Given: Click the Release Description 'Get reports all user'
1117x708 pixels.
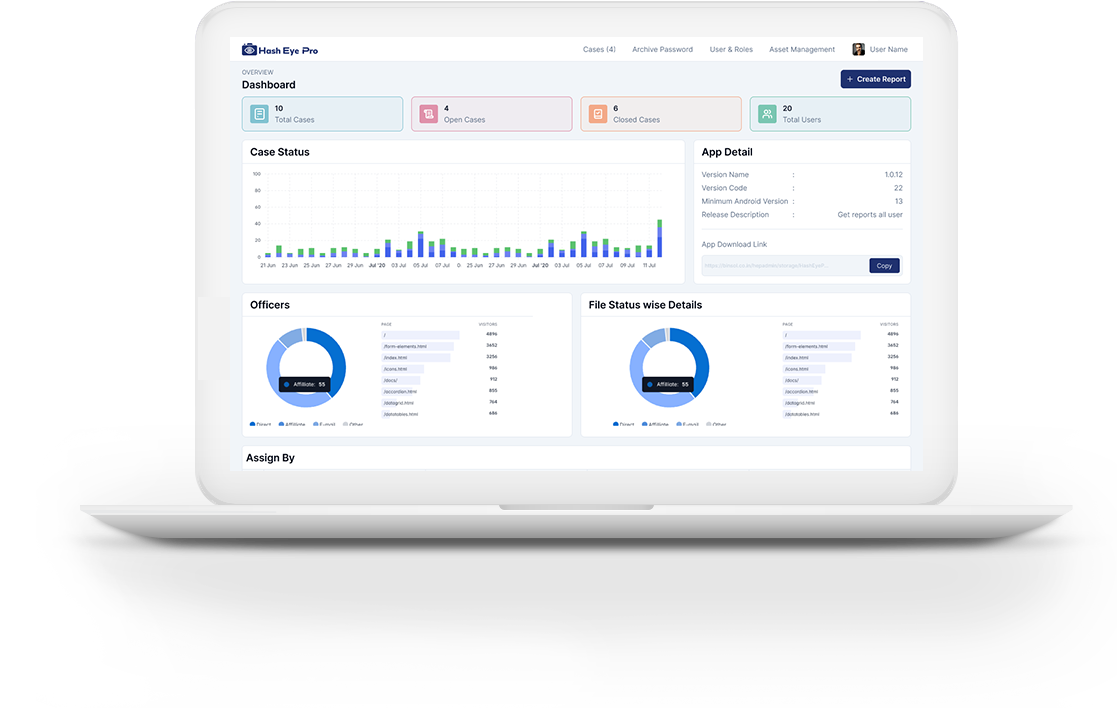Looking at the screenshot, I should click(x=870, y=214).
